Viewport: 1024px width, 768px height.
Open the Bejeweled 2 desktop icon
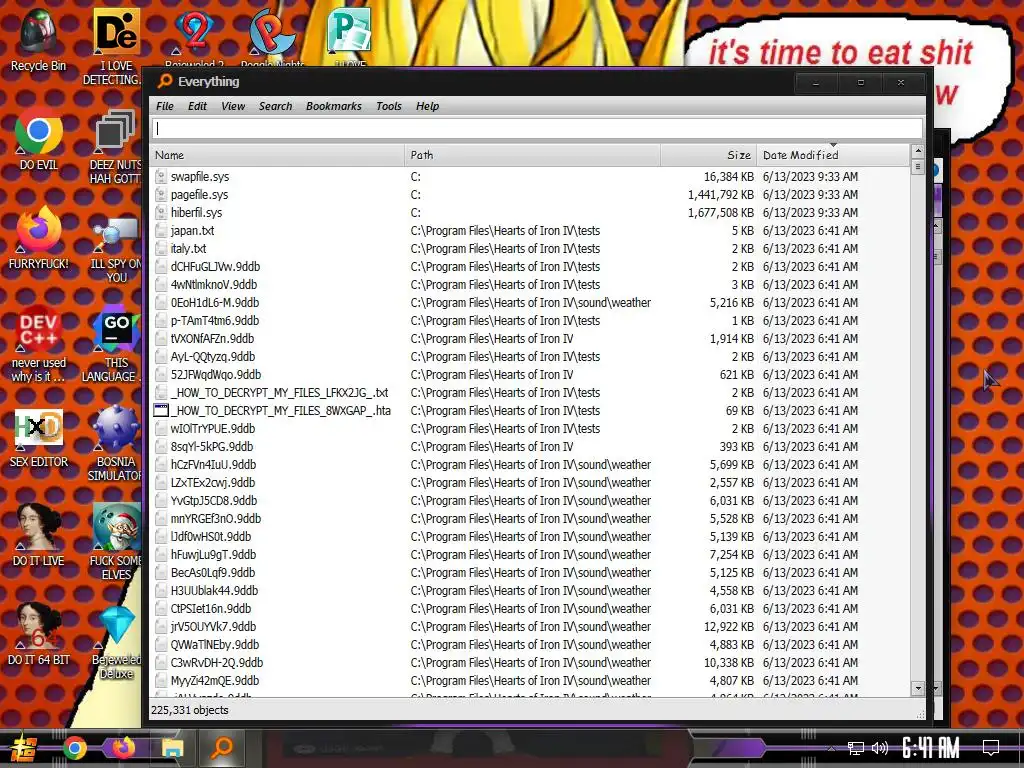(x=194, y=37)
